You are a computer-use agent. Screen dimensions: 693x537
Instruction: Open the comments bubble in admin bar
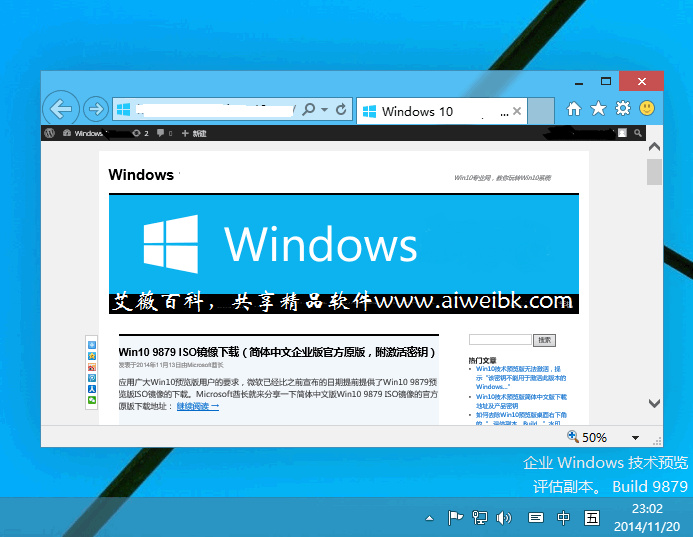coord(164,133)
